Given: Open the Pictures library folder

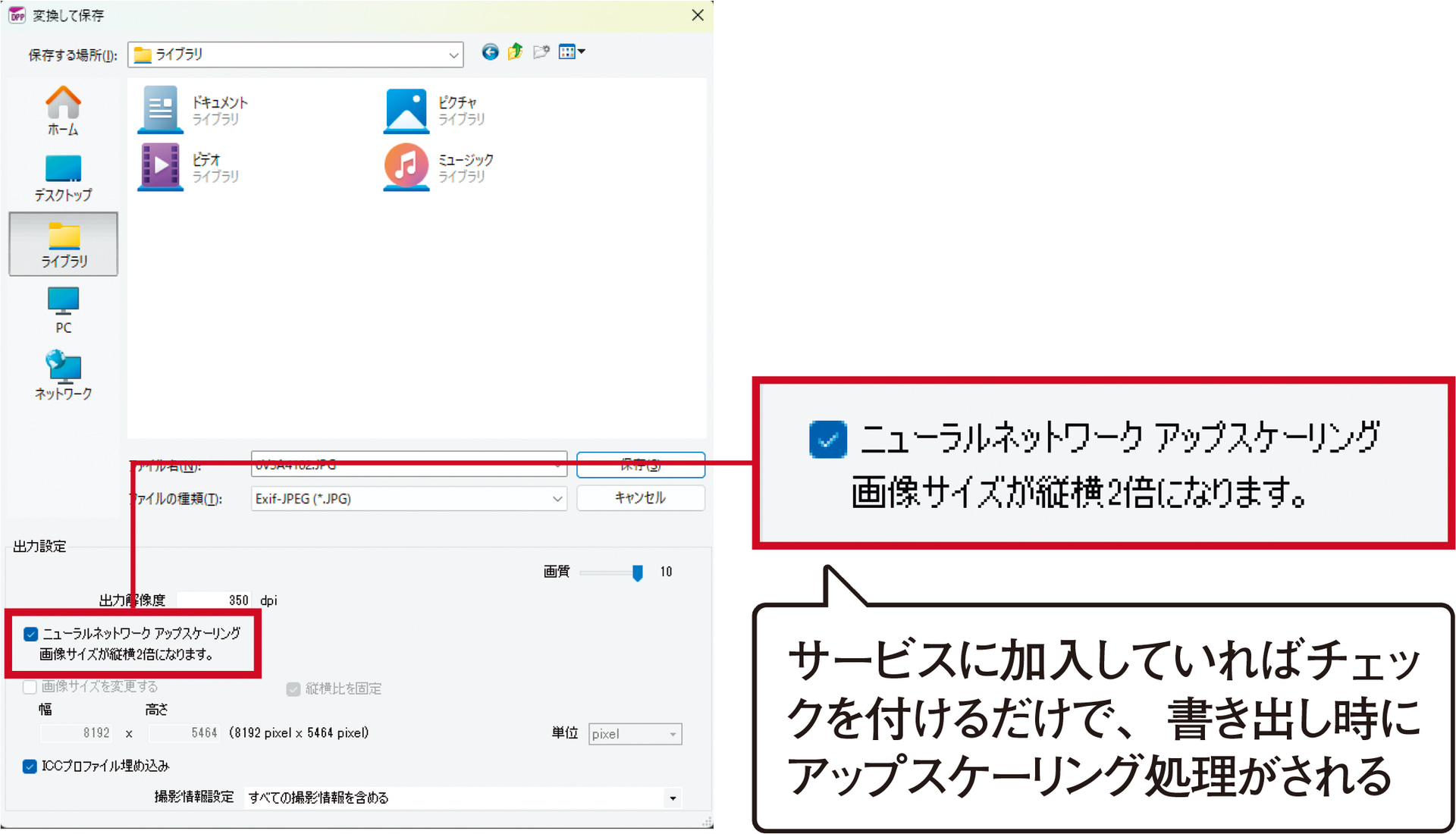Looking at the screenshot, I should tap(436, 110).
